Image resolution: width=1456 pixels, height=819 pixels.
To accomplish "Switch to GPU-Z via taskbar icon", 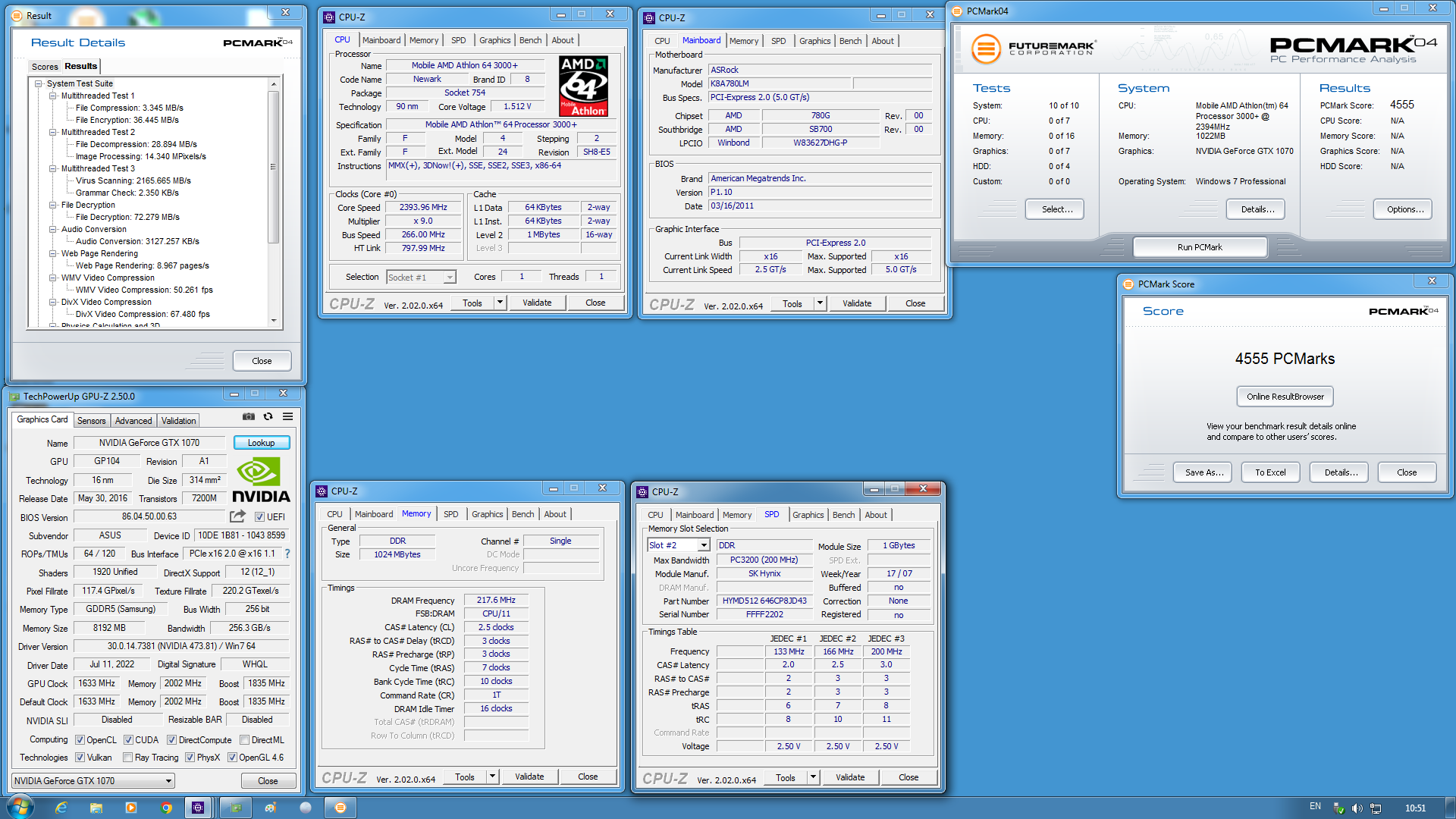I will [x=236, y=808].
